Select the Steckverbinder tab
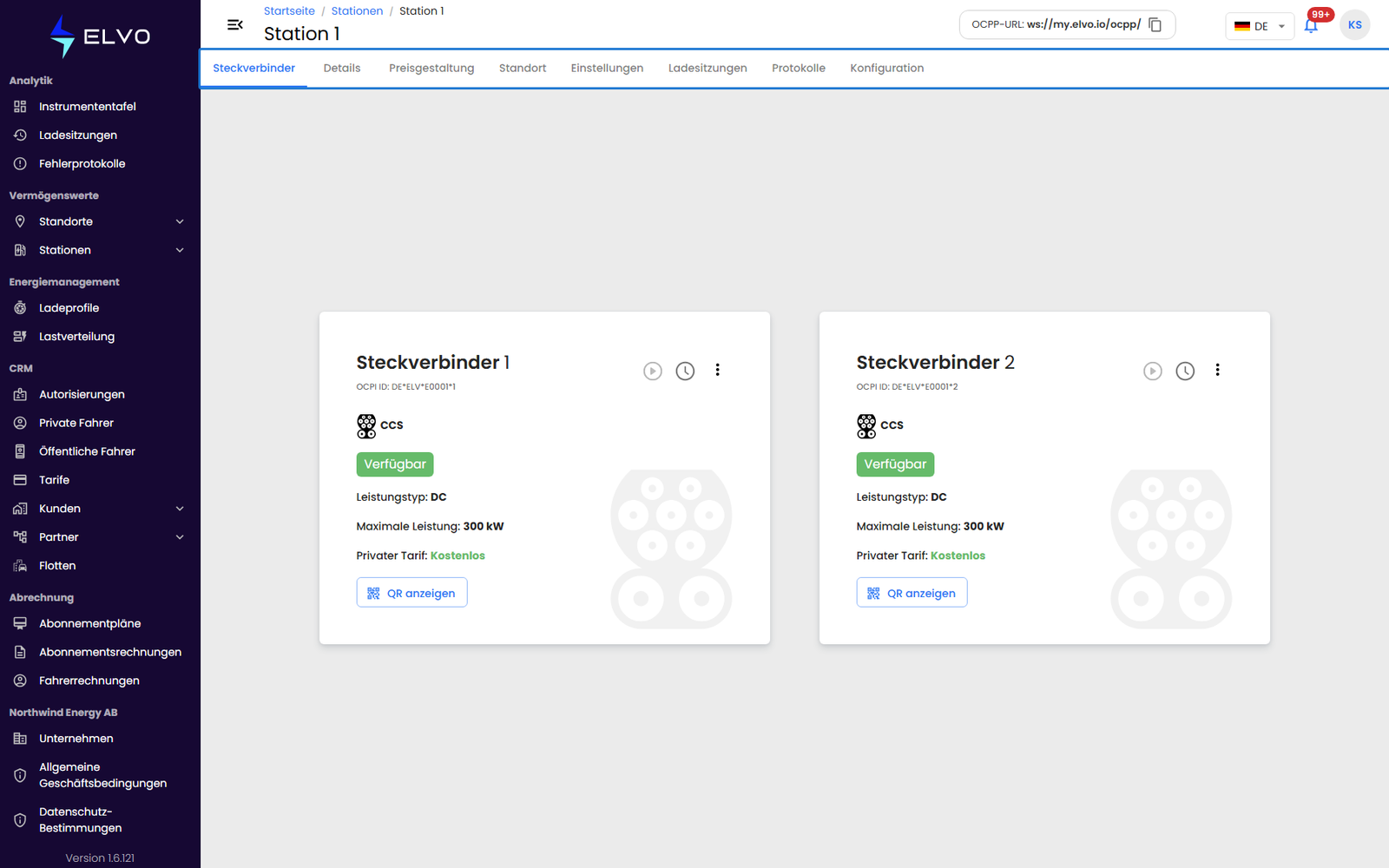Image resolution: width=1389 pixels, height=868 pixels. [x=253, y=69]
